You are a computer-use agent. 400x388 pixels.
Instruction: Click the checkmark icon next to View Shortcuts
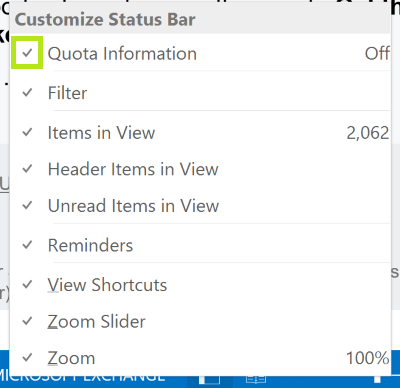[27, 285]
